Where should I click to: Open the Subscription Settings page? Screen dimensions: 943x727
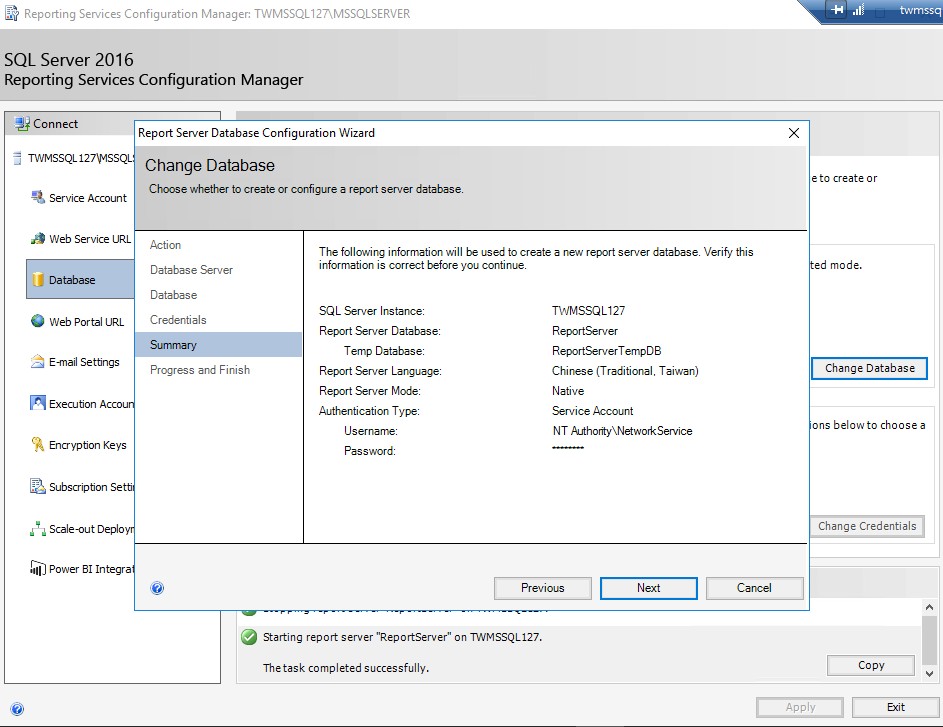pos(91,487)
